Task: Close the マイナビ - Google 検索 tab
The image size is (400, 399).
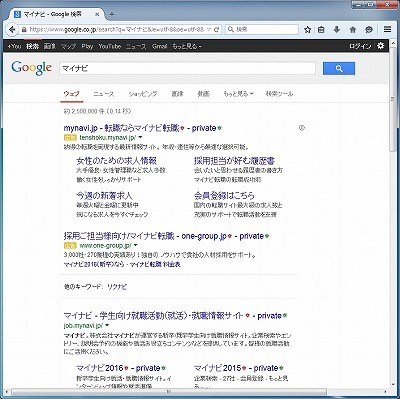Action: (x=97, y=14)
